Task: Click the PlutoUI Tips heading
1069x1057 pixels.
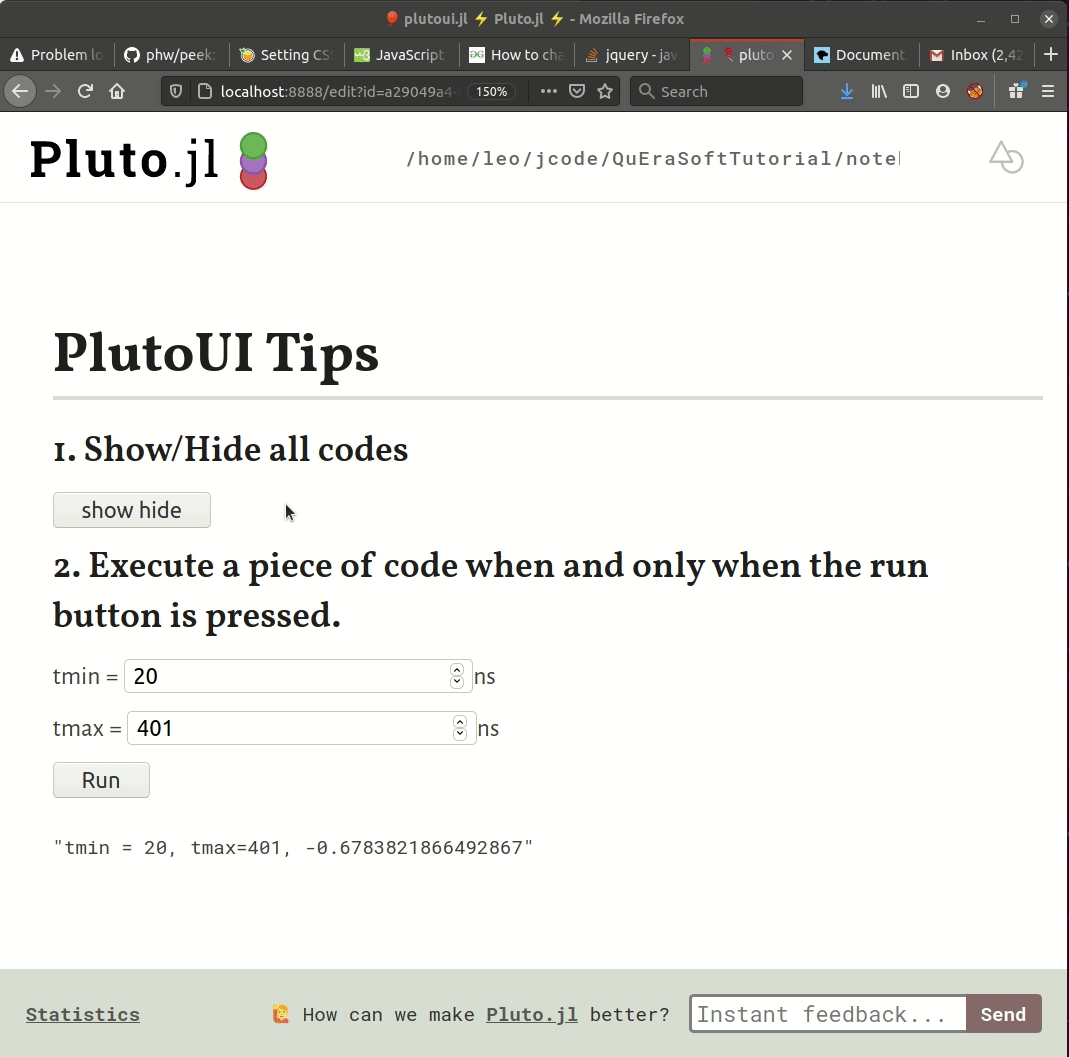Action: [215, 354]
